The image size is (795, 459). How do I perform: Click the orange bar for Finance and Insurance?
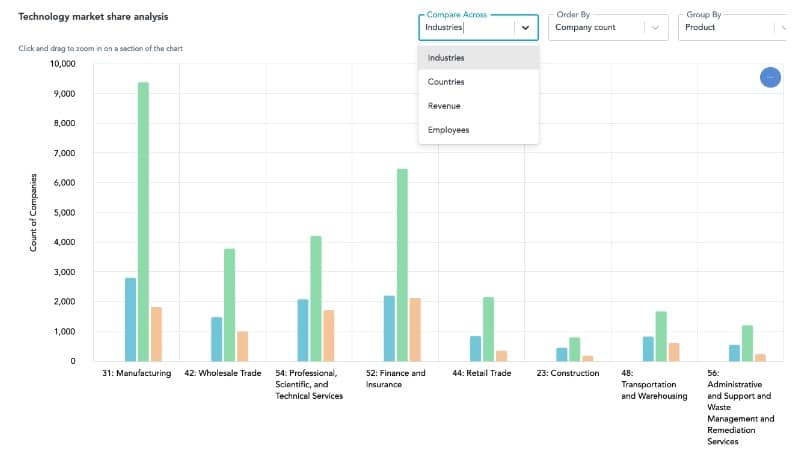(415, 329)
